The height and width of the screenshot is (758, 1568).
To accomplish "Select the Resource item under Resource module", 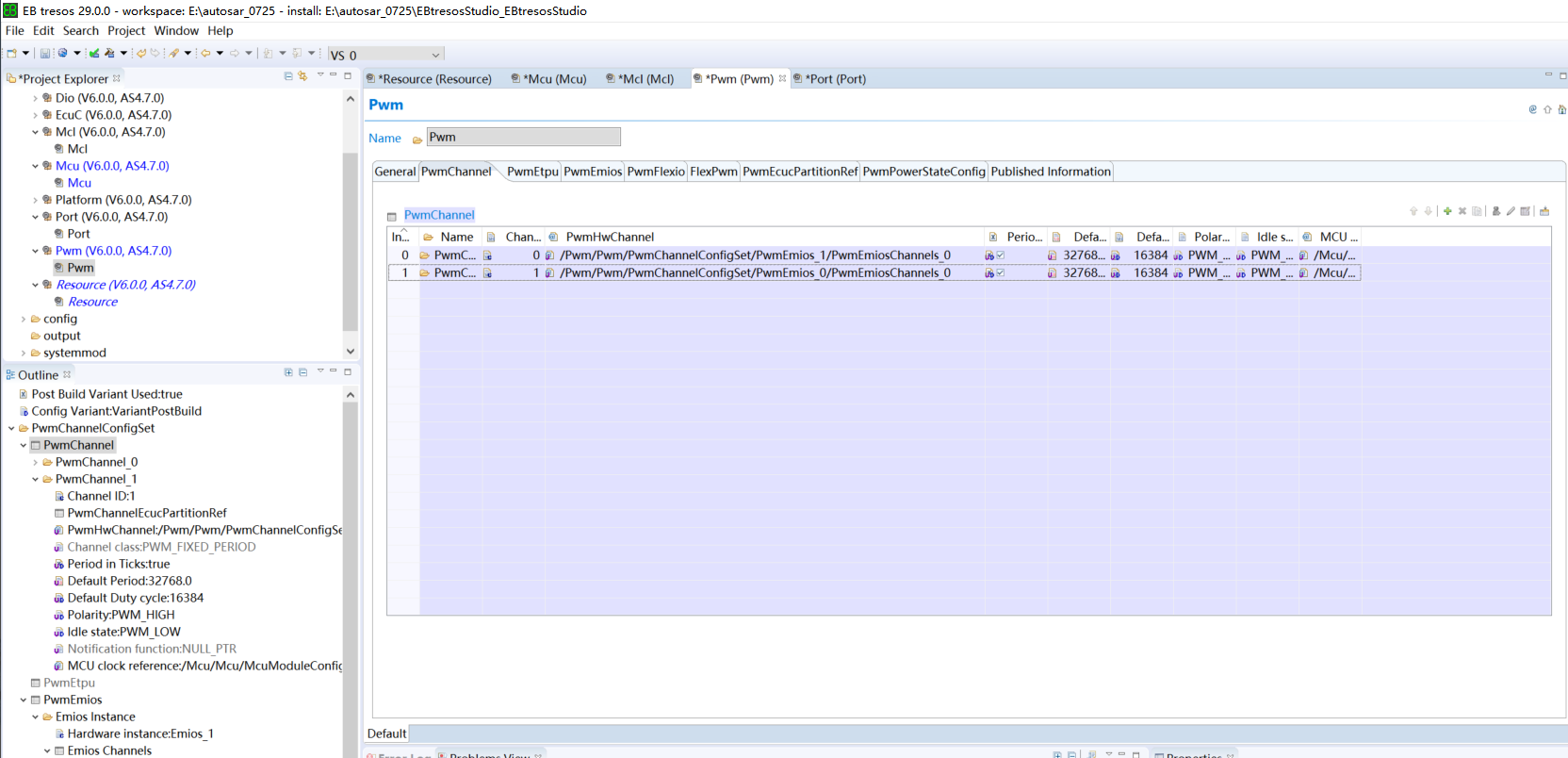I will tap(92, 302).
